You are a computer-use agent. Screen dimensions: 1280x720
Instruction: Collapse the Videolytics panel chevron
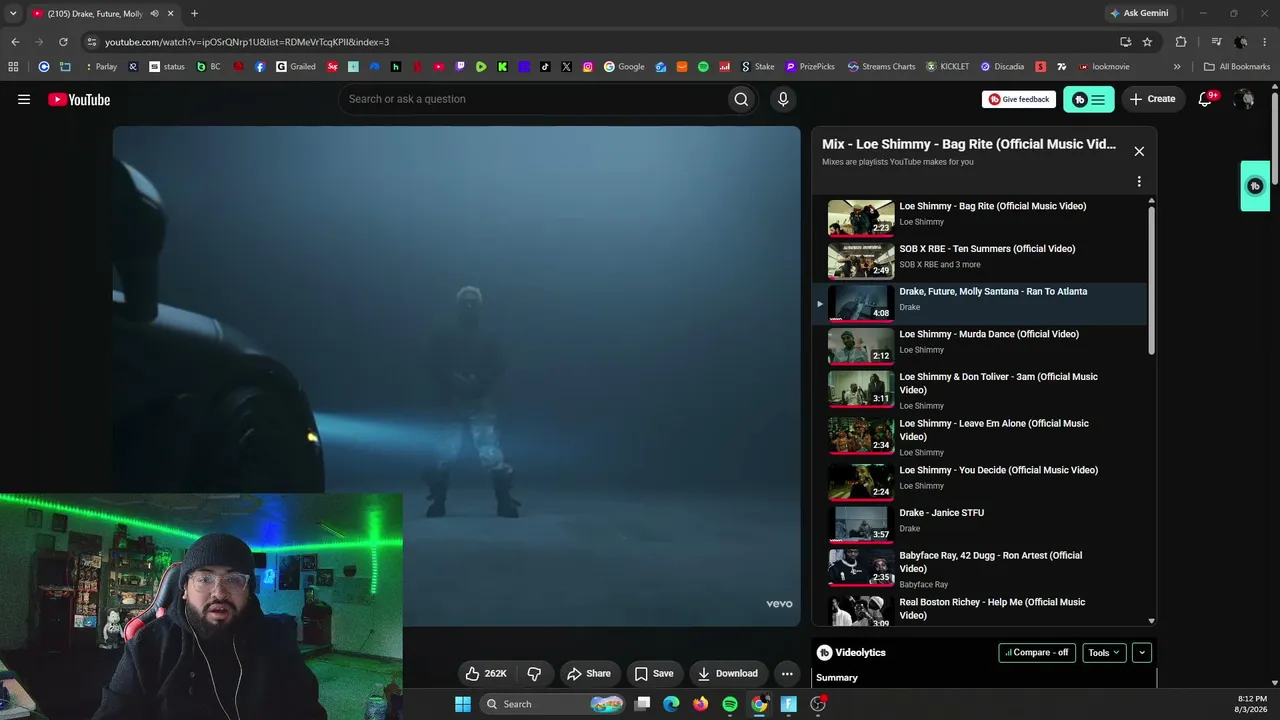[1142, 653]
